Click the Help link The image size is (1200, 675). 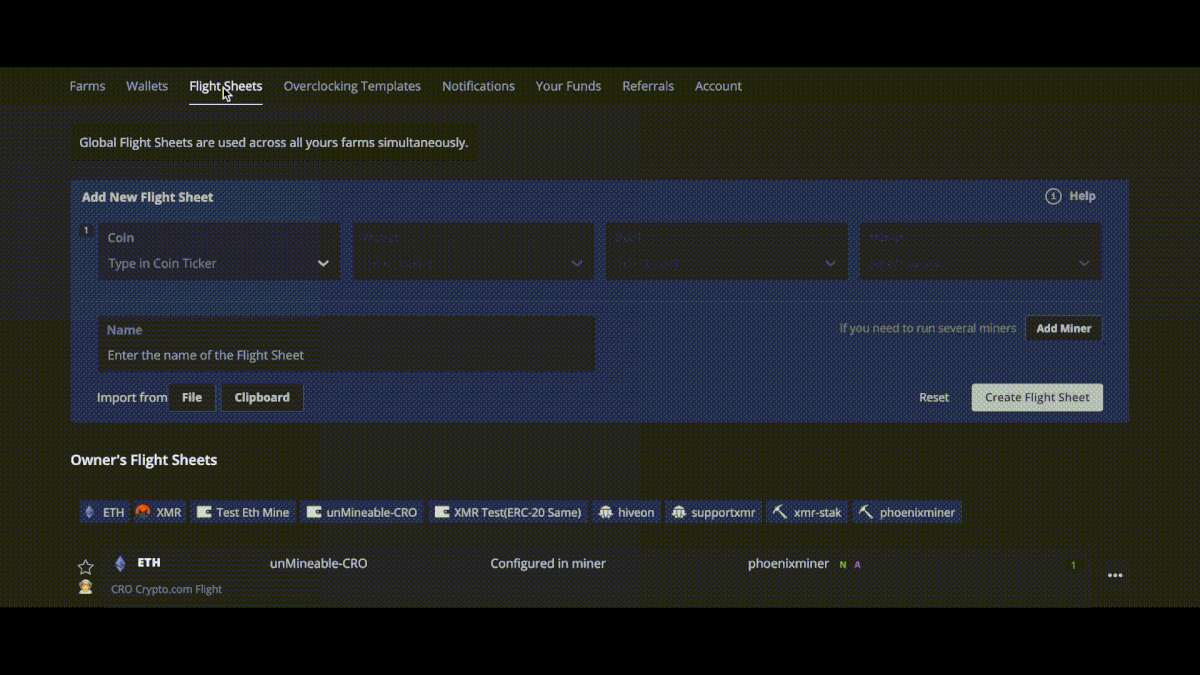click(x=1082, y=196)
